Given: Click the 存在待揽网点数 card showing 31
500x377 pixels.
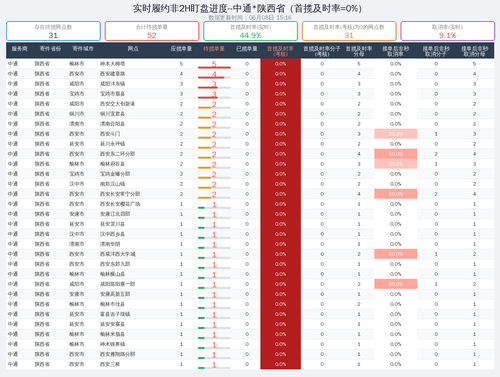Looking at the screenshot, I should 53,31.
